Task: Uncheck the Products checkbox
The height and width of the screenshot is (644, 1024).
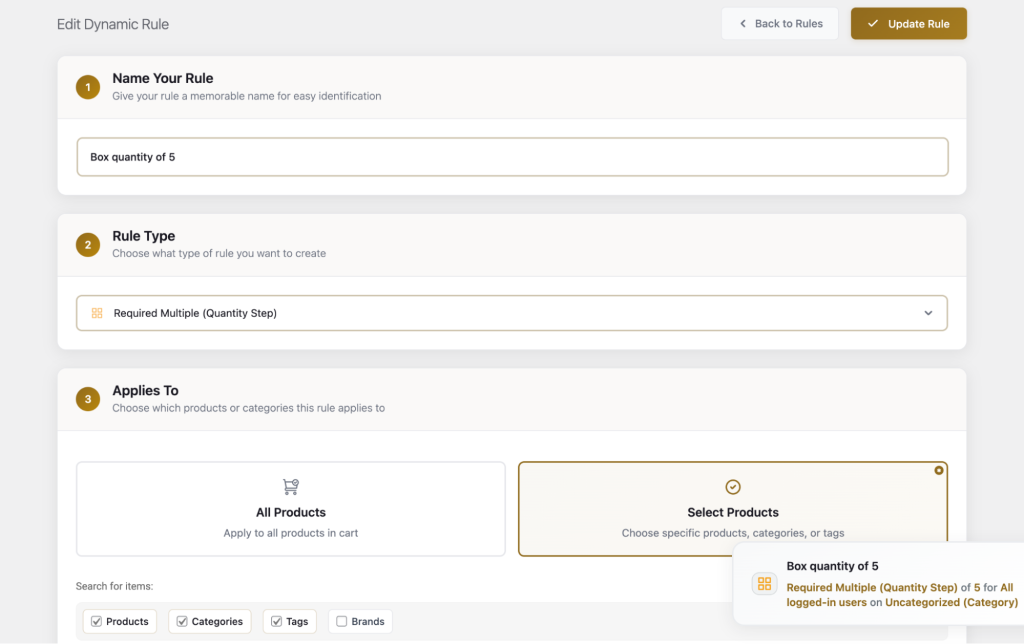Action: tap(97, 622)
